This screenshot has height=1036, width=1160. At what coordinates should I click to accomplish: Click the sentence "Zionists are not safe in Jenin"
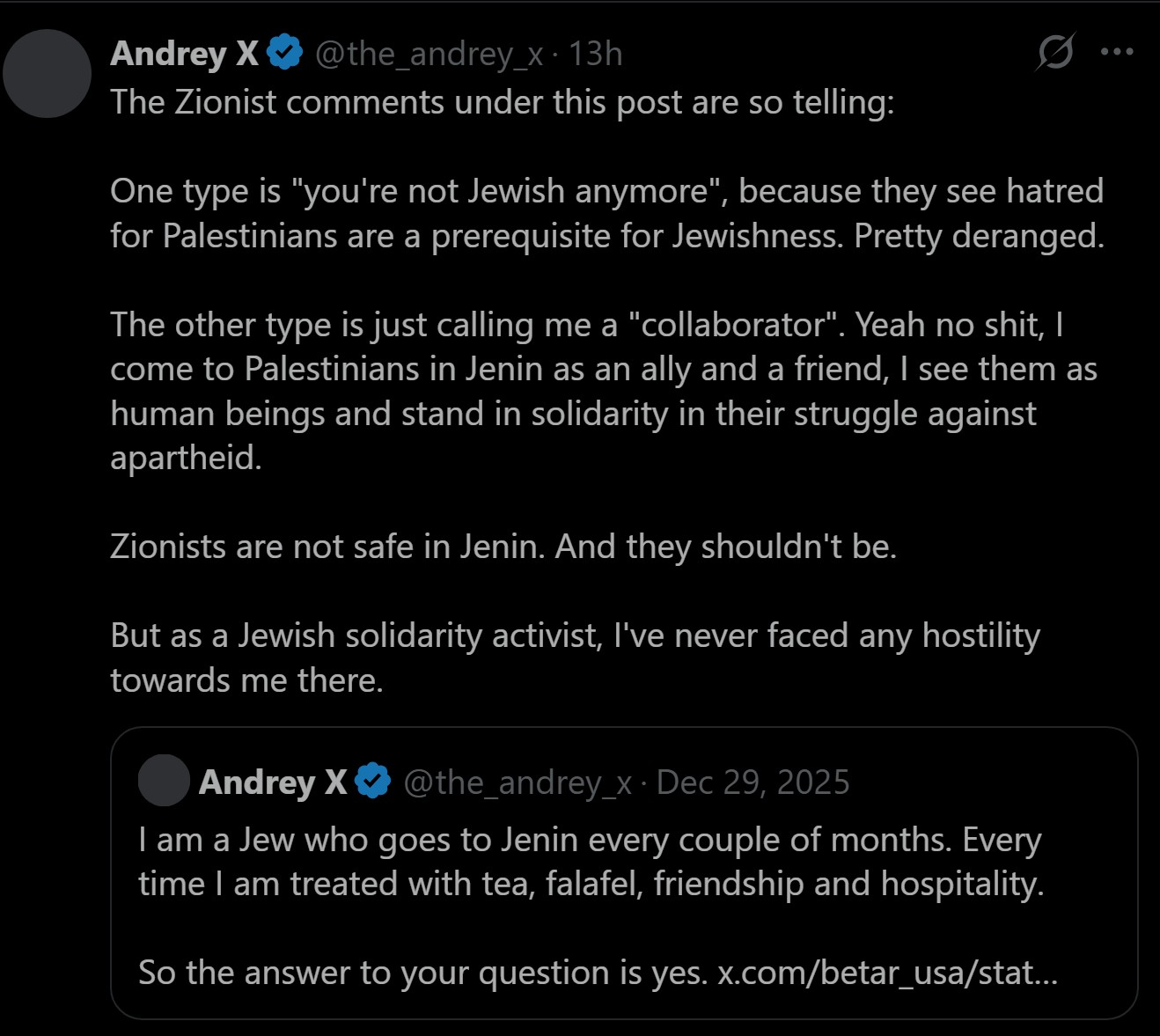(x=503, y=547)
